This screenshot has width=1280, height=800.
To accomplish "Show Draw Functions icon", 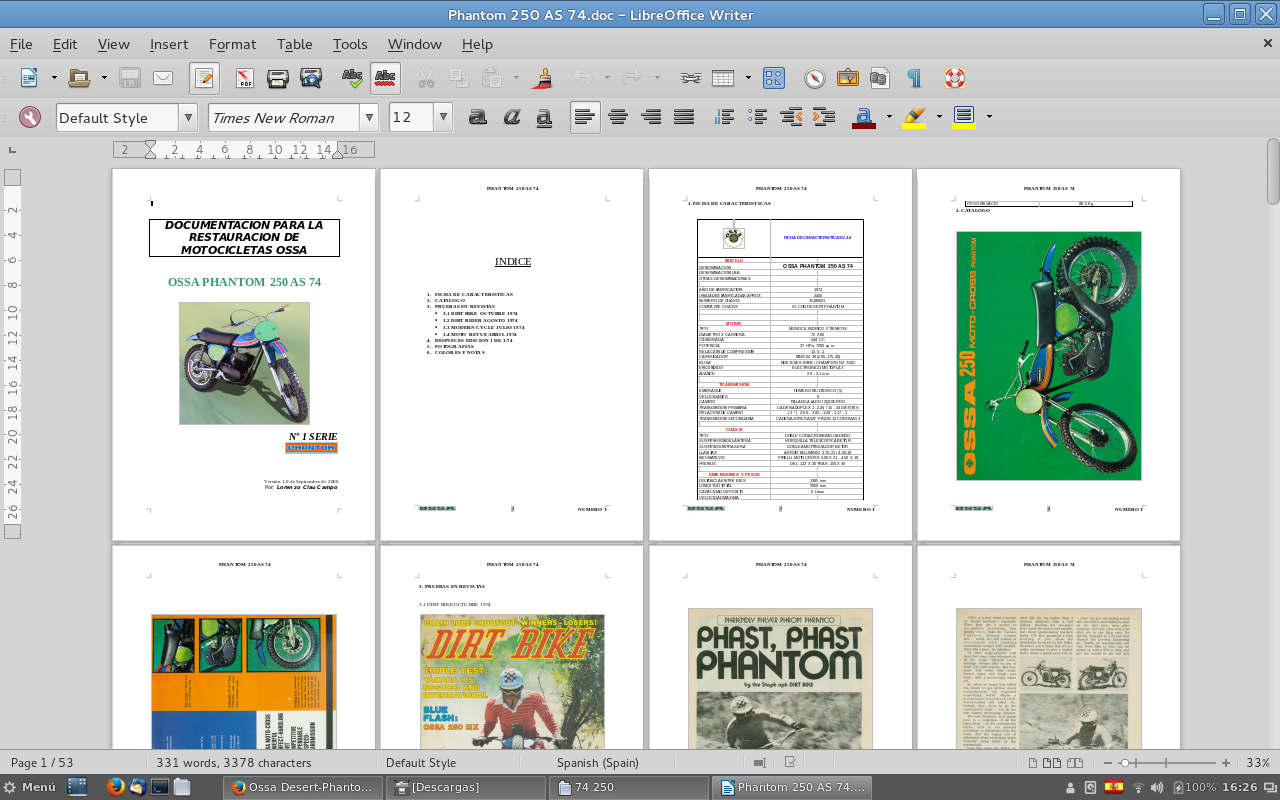I will [774, 77].
